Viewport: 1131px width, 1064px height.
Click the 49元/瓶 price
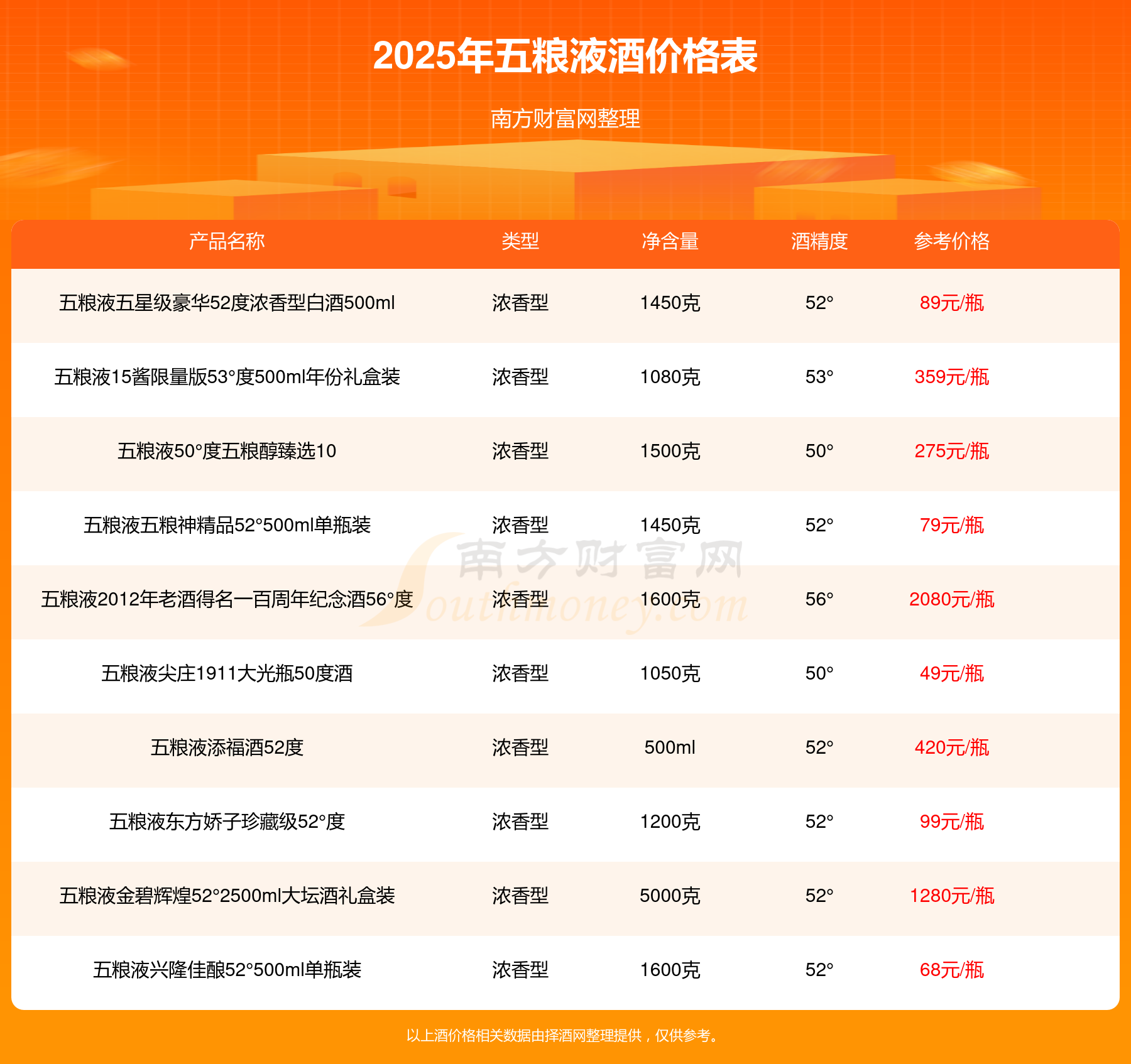(x=952, y=673)
